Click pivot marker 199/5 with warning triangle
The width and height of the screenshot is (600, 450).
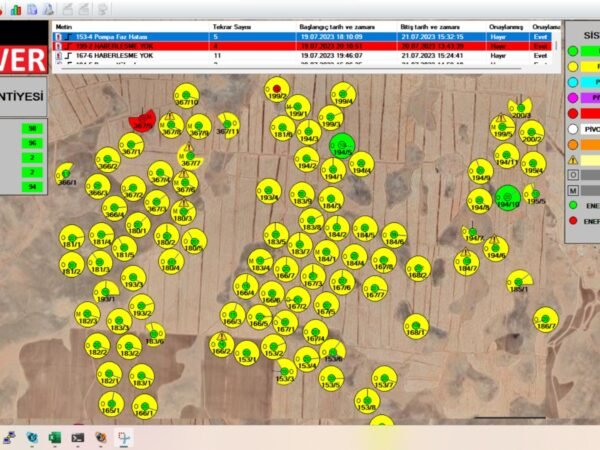(x=502, y=127)
